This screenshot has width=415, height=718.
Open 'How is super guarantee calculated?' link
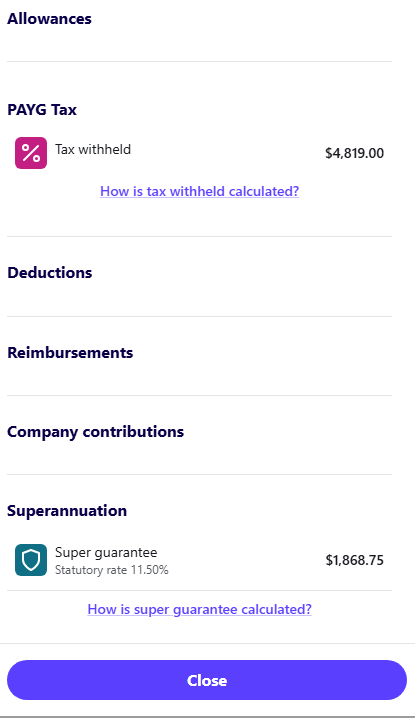click(x=200, y=609)
